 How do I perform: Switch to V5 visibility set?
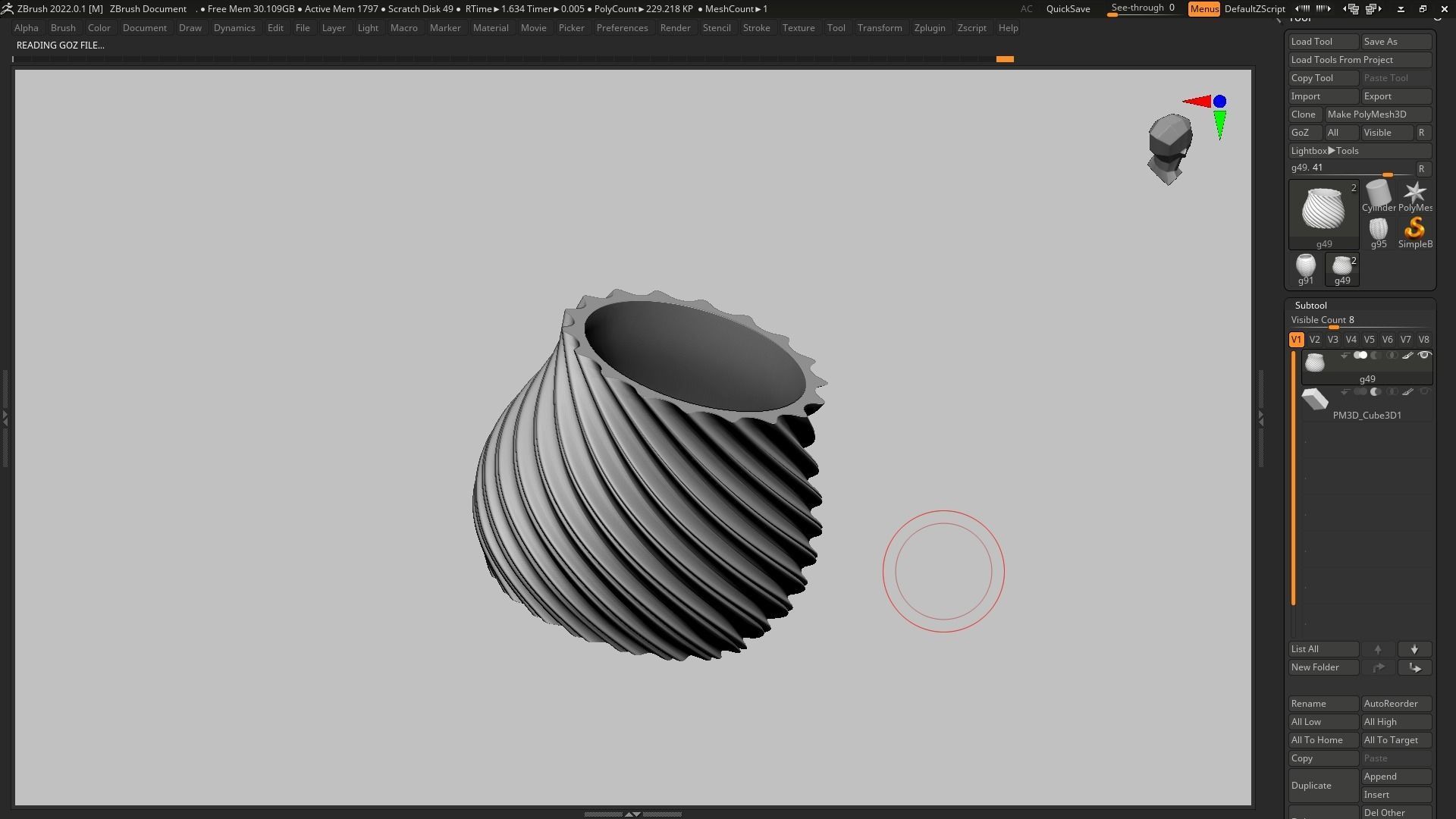pos(1369,340)
